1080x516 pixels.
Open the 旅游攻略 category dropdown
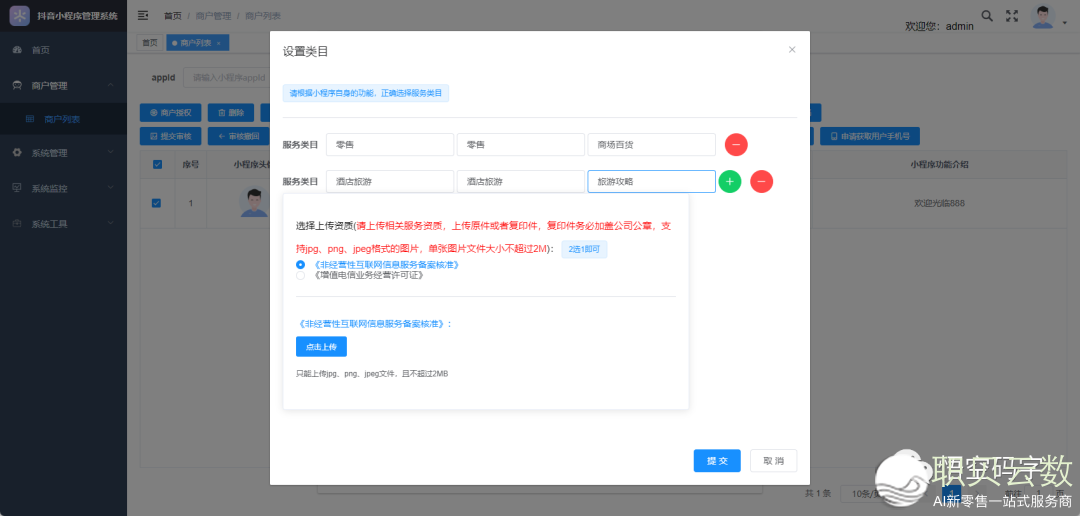tap(652, 182)
